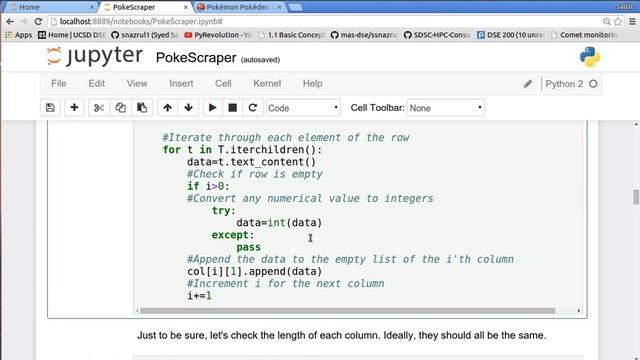Click the browser address bar URL

141,21
